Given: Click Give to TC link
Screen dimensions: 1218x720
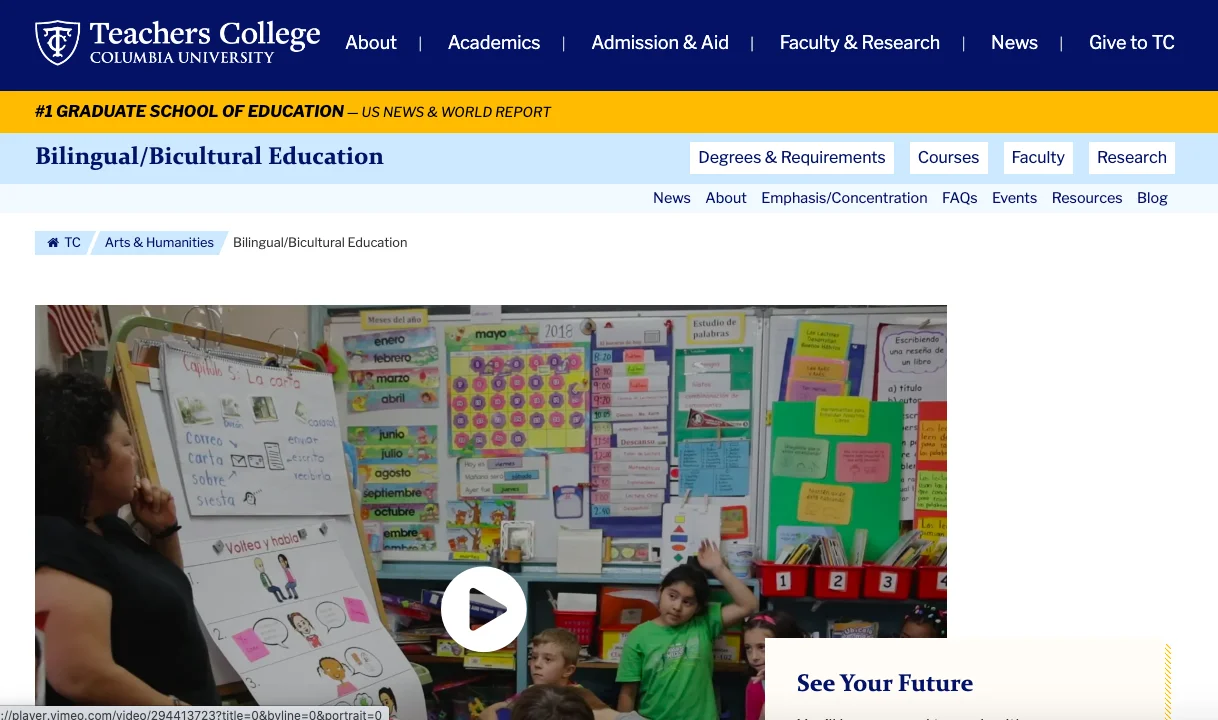Looking at the screenshot, I should 1132,43.
